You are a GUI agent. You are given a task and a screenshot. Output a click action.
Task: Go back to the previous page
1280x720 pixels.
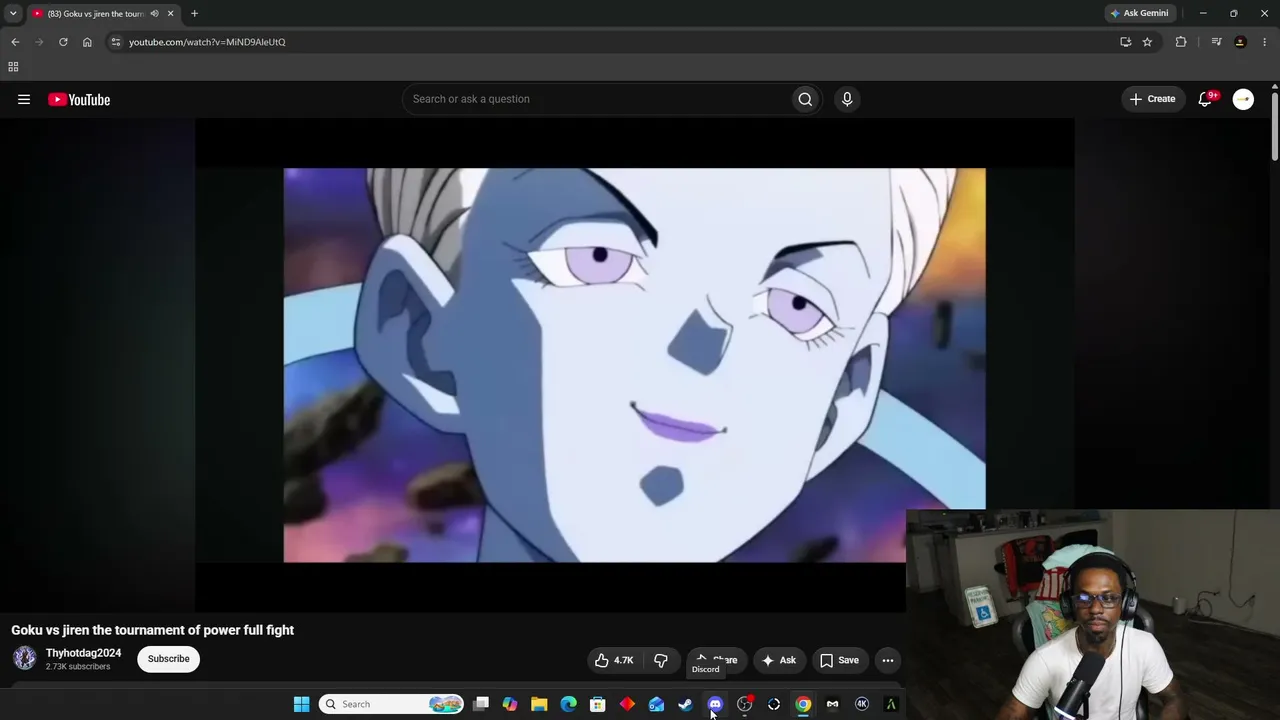tap(15, 42)
